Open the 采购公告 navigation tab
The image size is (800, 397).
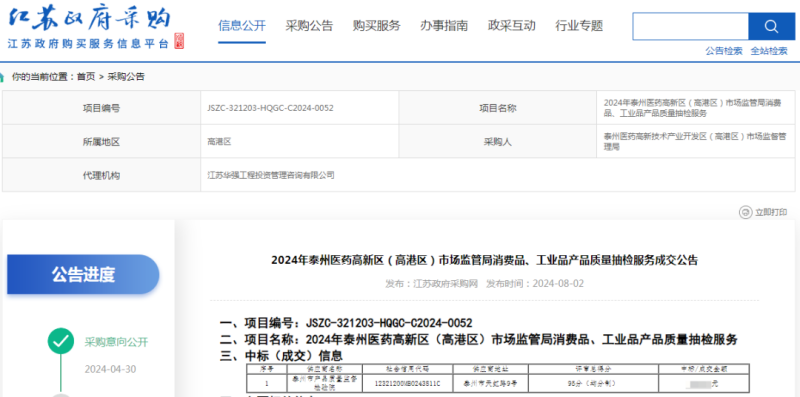tap(309, 26)
